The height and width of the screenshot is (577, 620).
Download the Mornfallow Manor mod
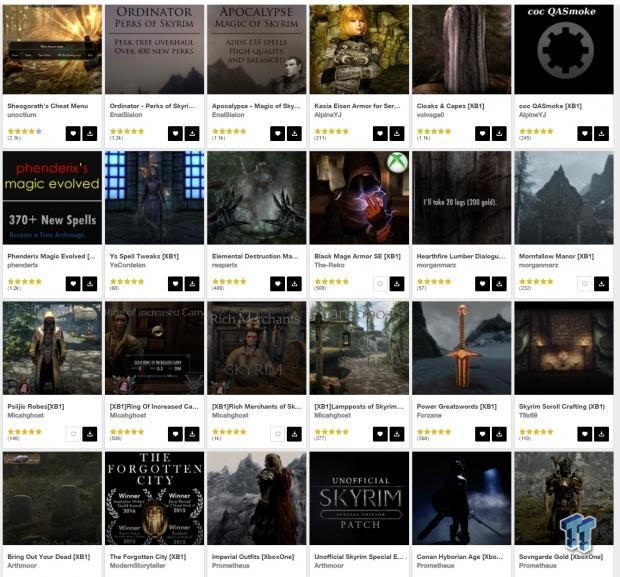[601, 284]
